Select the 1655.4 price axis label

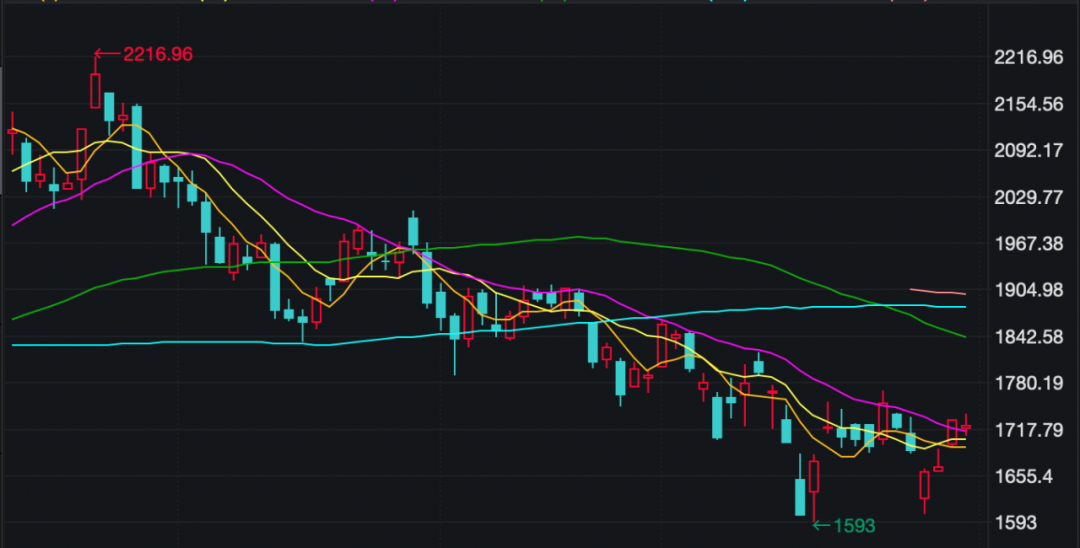pyautogui.click(x=1024, y=476)
